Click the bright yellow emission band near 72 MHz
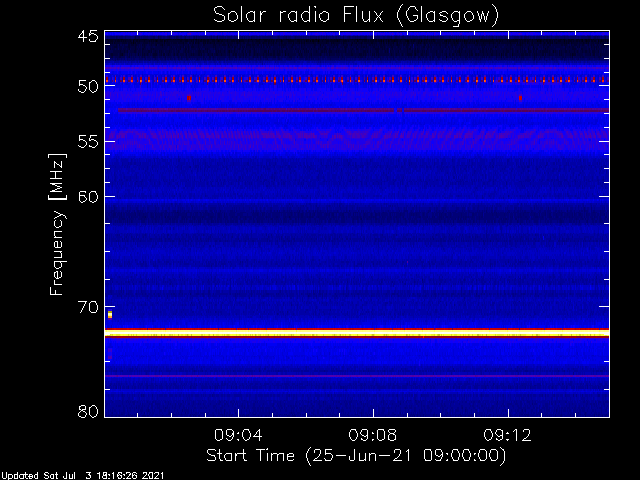The image size is (640, 480). 356,332
